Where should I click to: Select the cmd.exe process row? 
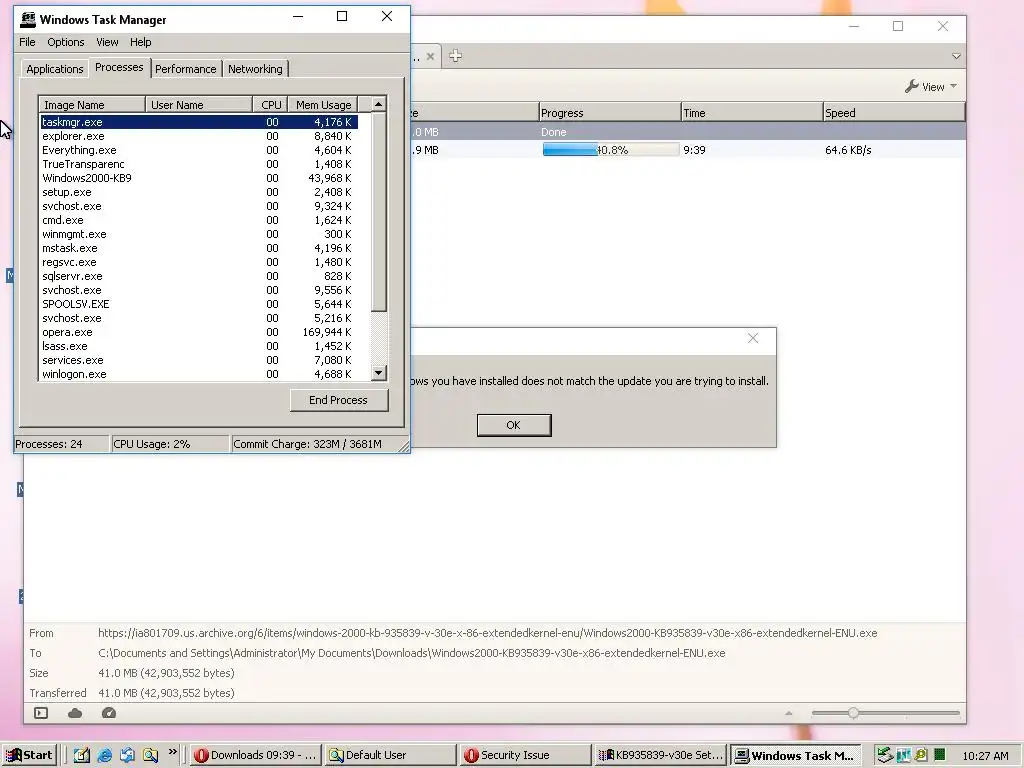coord(199,220)
